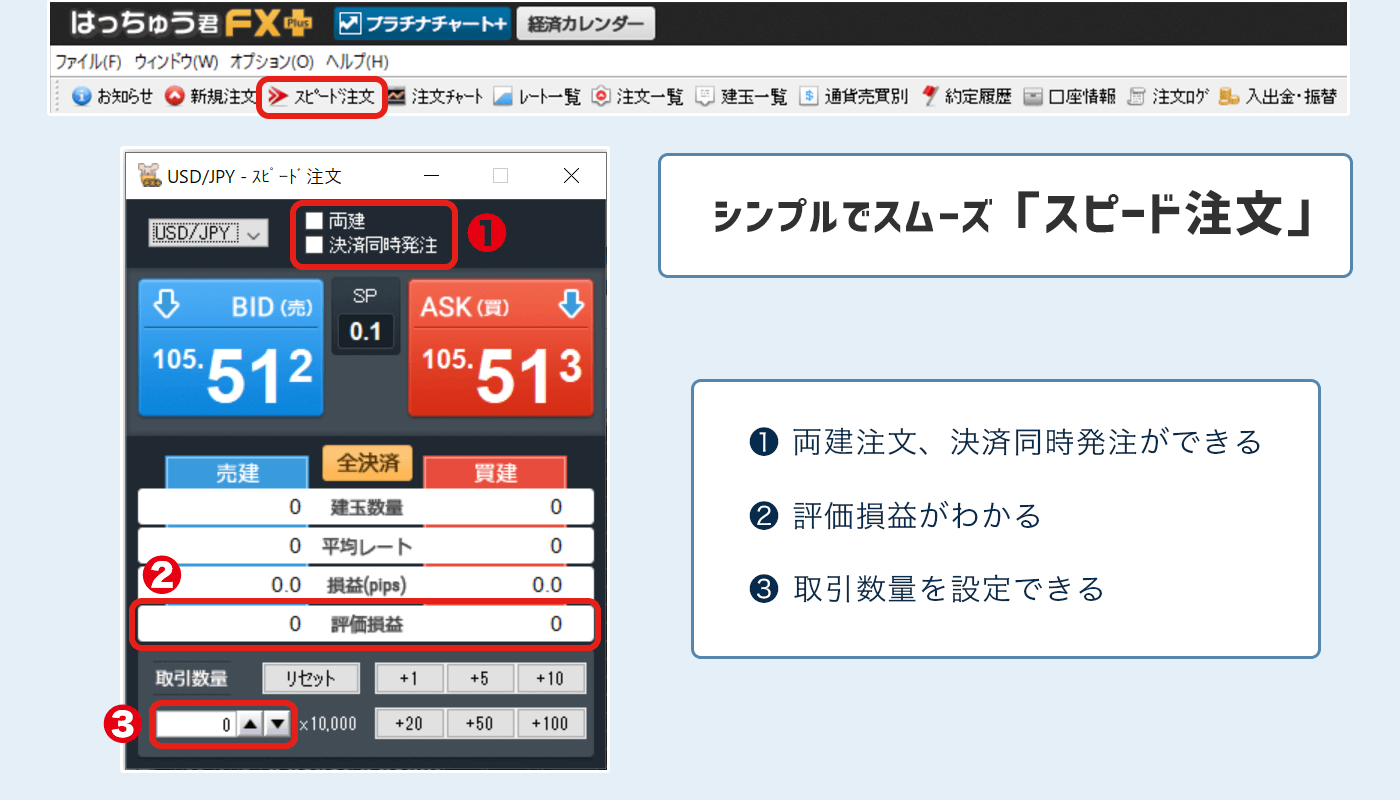Open the ファイル(F) menu
The width and height of the screenshot is (1400, 800).
[88, 61]
